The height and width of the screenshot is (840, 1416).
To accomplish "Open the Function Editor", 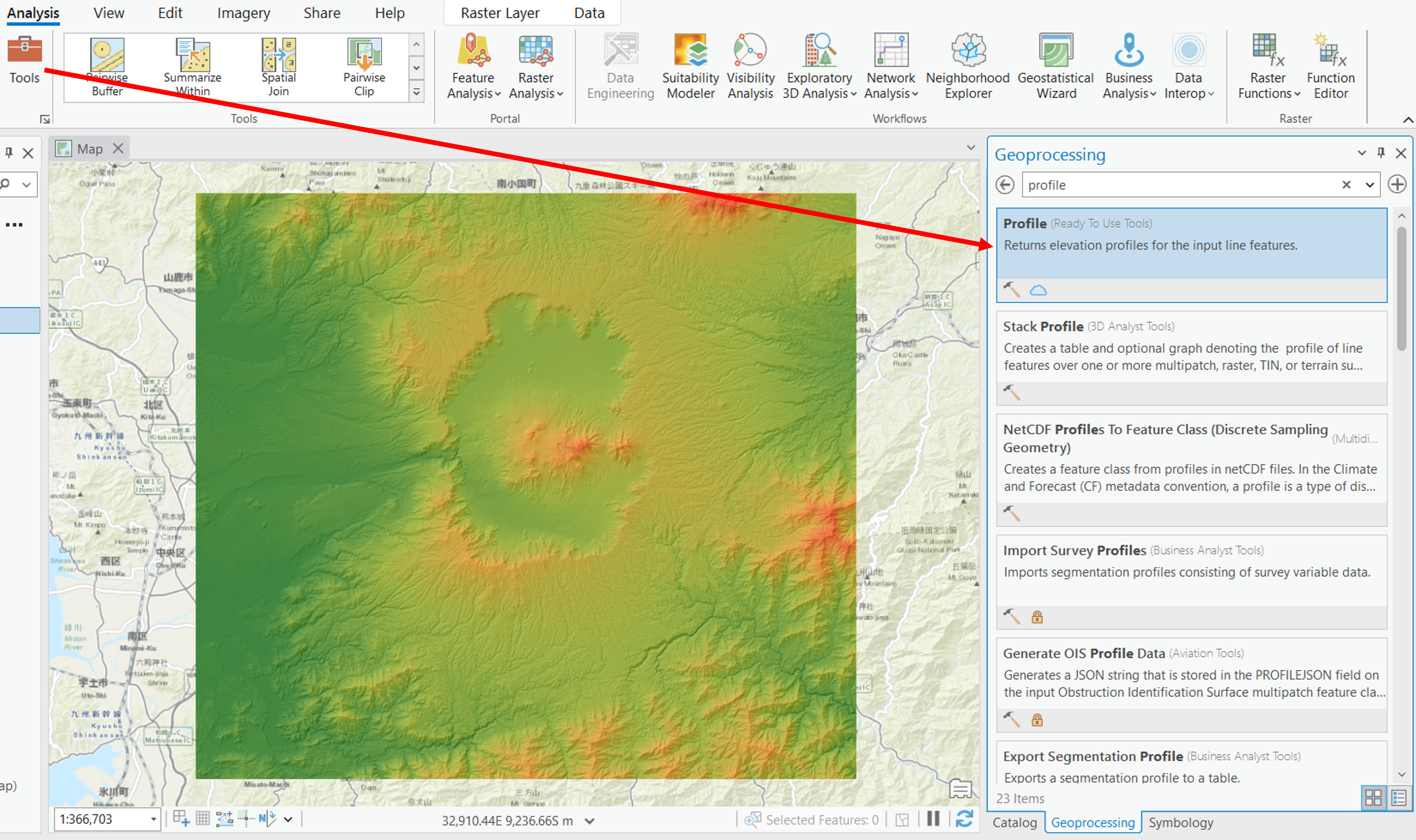I will (x=1330, y=67).
